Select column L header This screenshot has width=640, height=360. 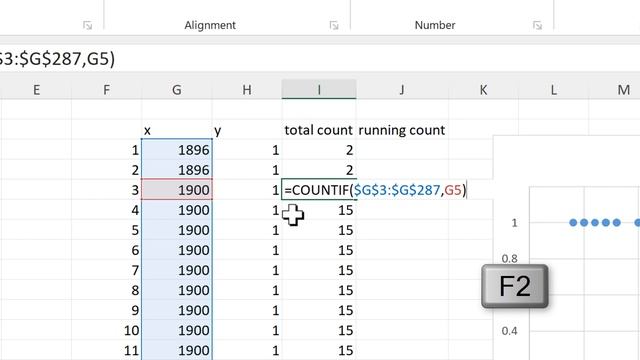point(553,89)
